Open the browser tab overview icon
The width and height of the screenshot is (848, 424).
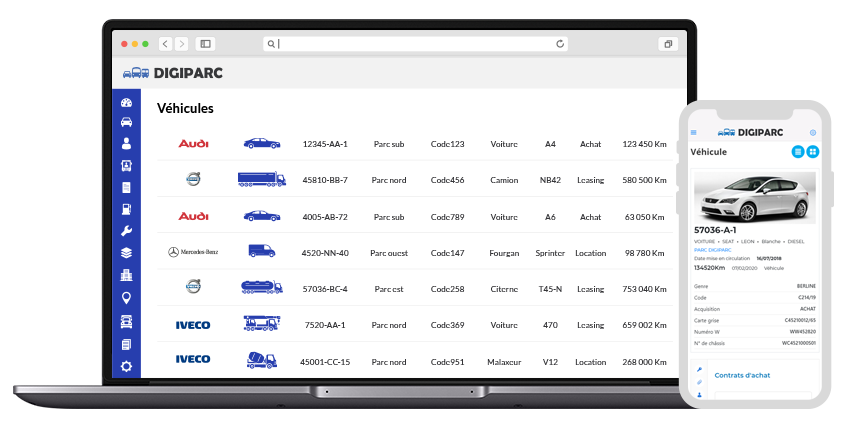pos(668,44)
